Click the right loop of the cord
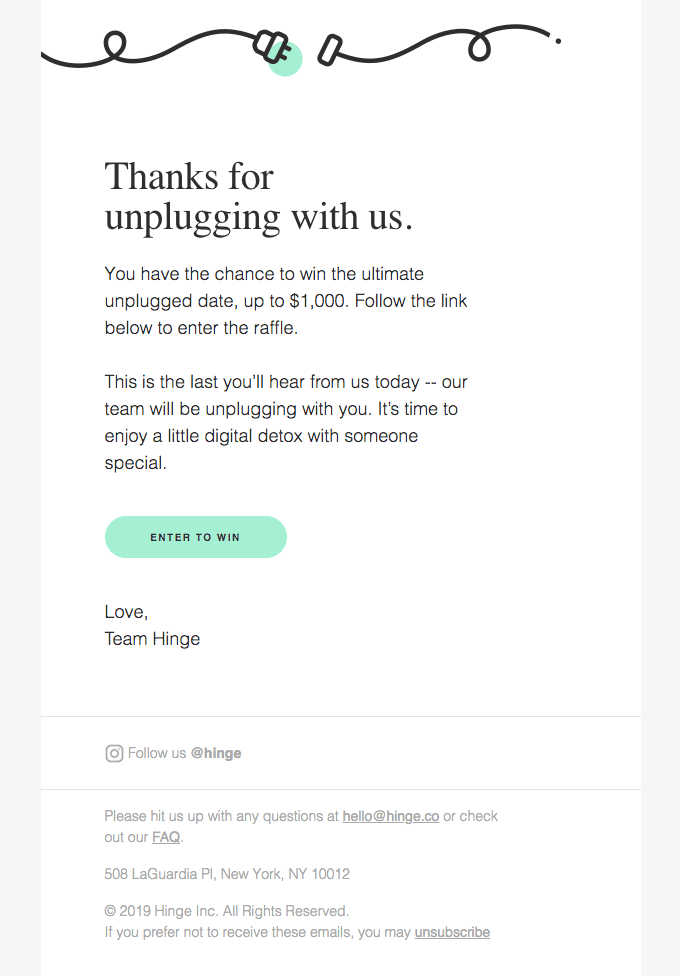Viewport: 680px width, 976px height. coord(481,46)
